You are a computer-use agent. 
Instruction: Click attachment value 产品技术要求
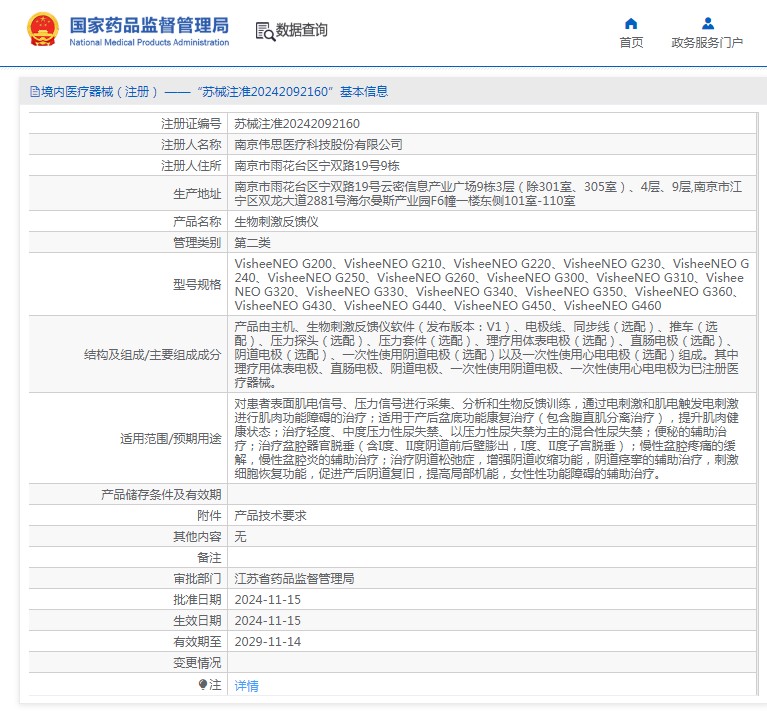coord(270,516)
